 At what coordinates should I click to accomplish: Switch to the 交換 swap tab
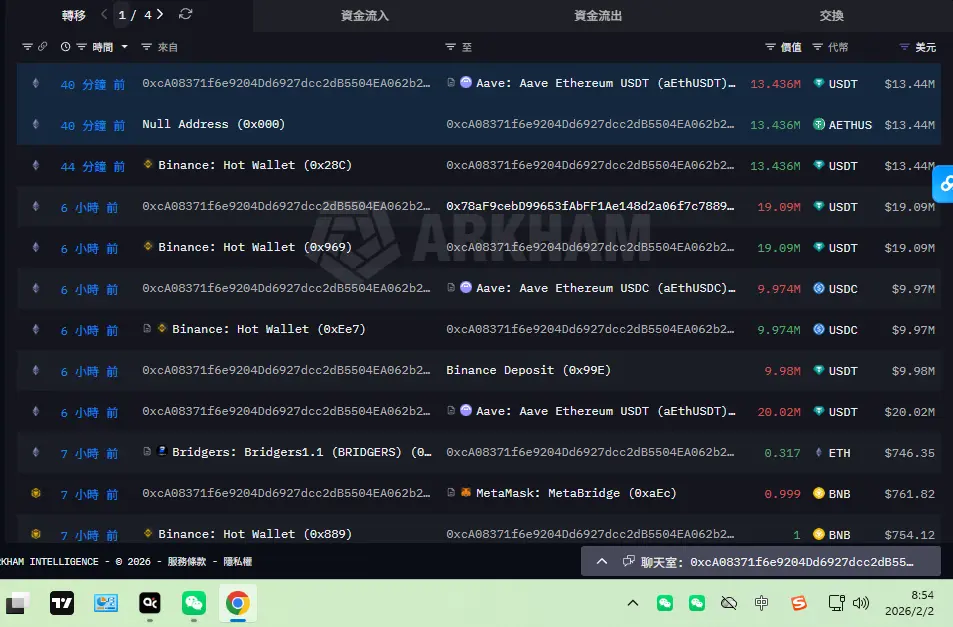(831, 16)
